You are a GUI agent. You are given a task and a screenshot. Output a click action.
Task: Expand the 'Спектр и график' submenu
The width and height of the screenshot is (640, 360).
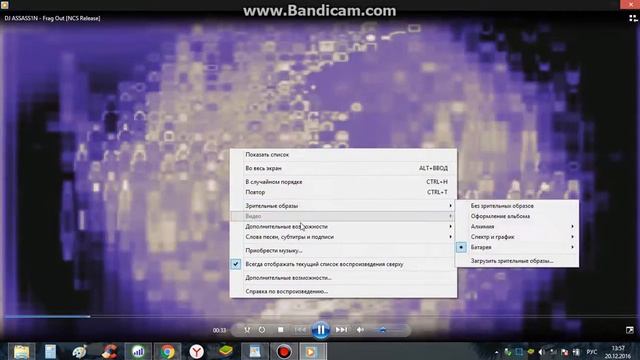coord(517,237)
